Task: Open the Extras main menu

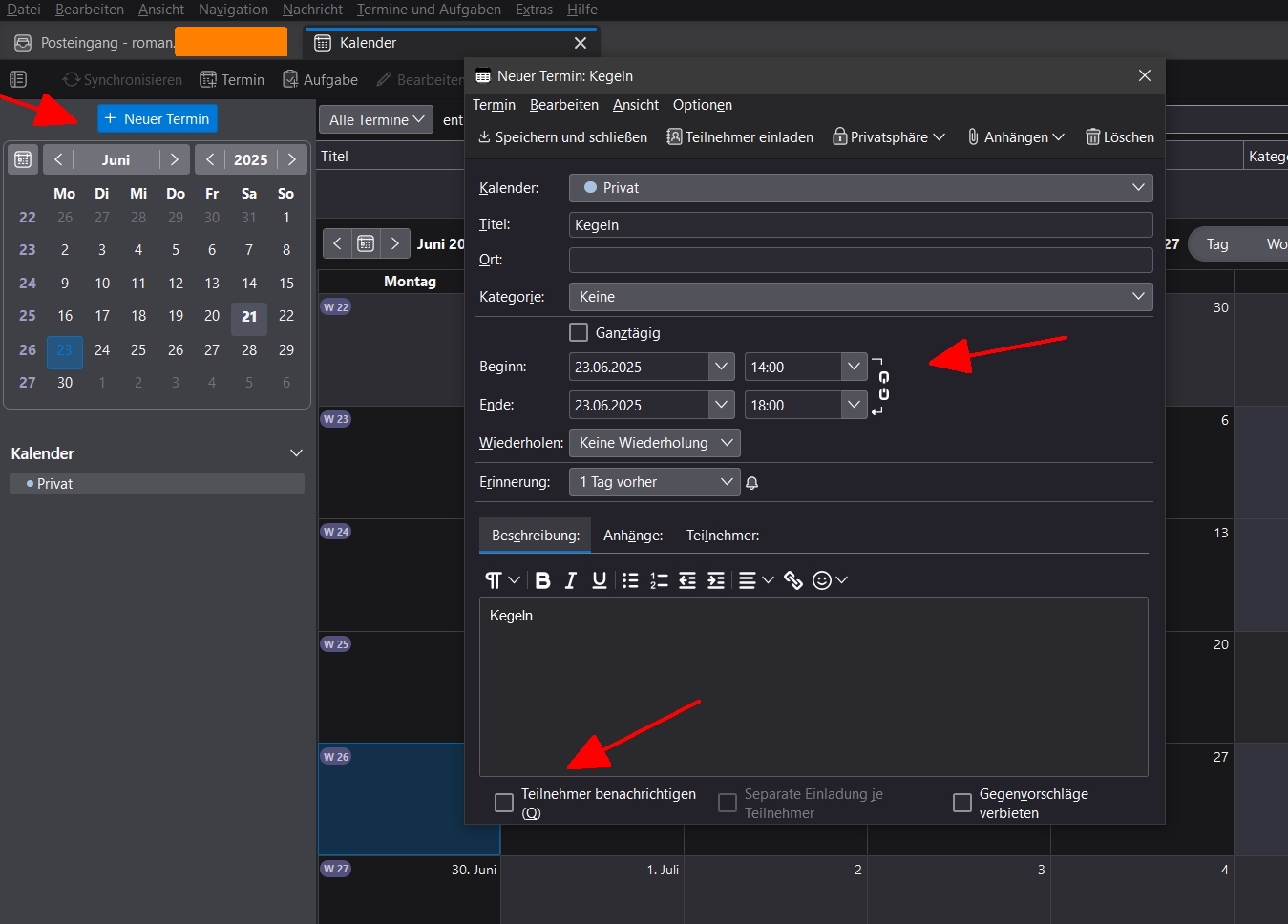Action: [534, 10]
